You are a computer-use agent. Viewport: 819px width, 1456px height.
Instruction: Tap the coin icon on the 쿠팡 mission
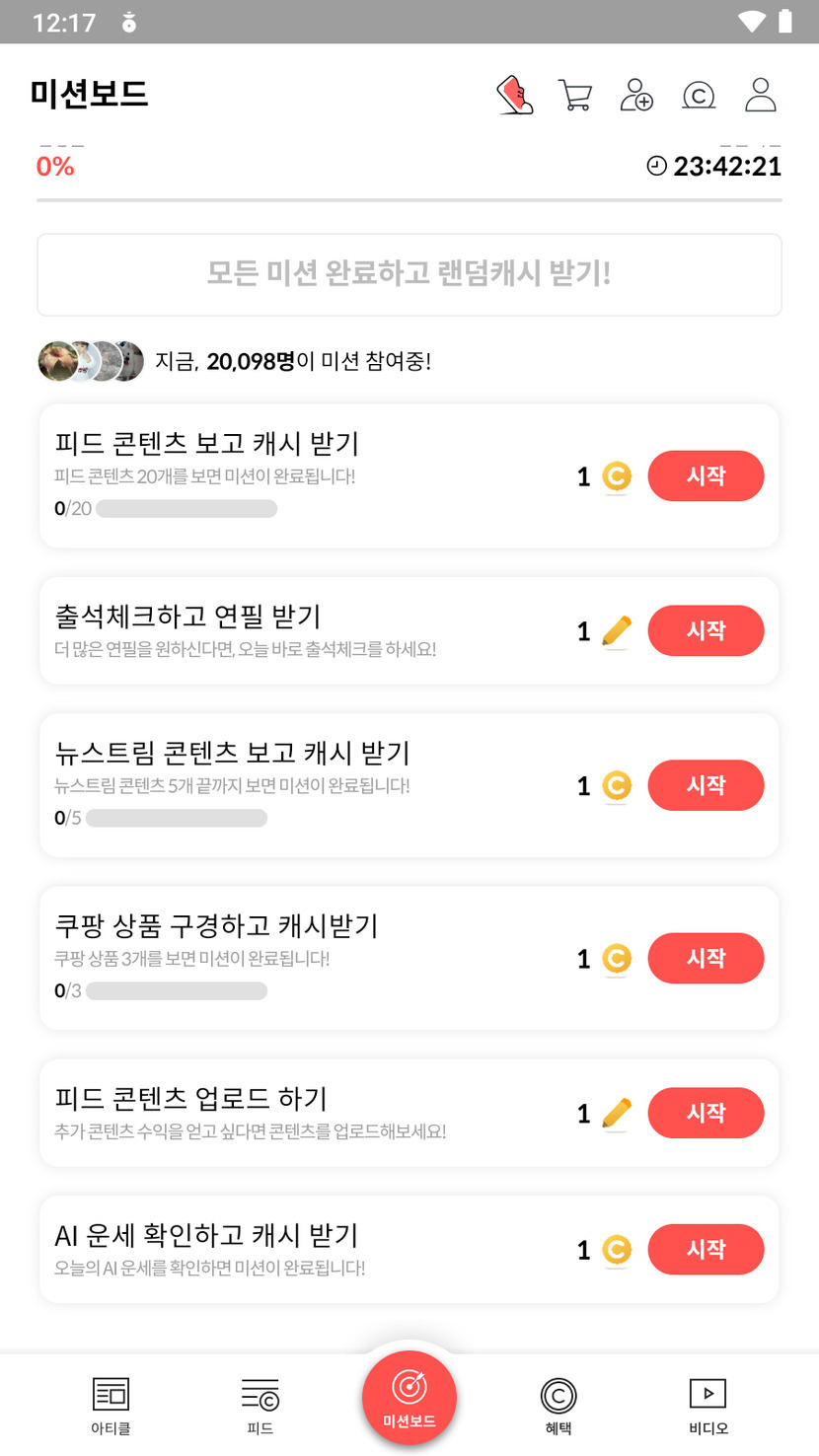(617, 959)
